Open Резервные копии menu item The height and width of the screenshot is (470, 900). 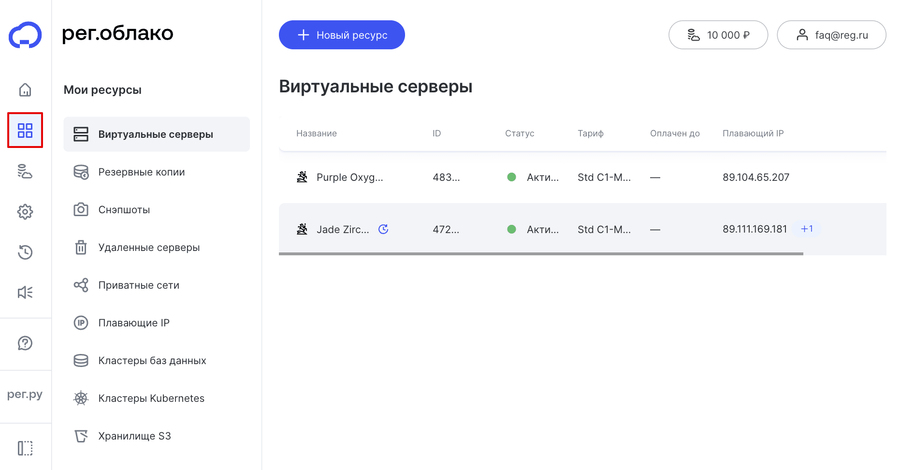141,172
